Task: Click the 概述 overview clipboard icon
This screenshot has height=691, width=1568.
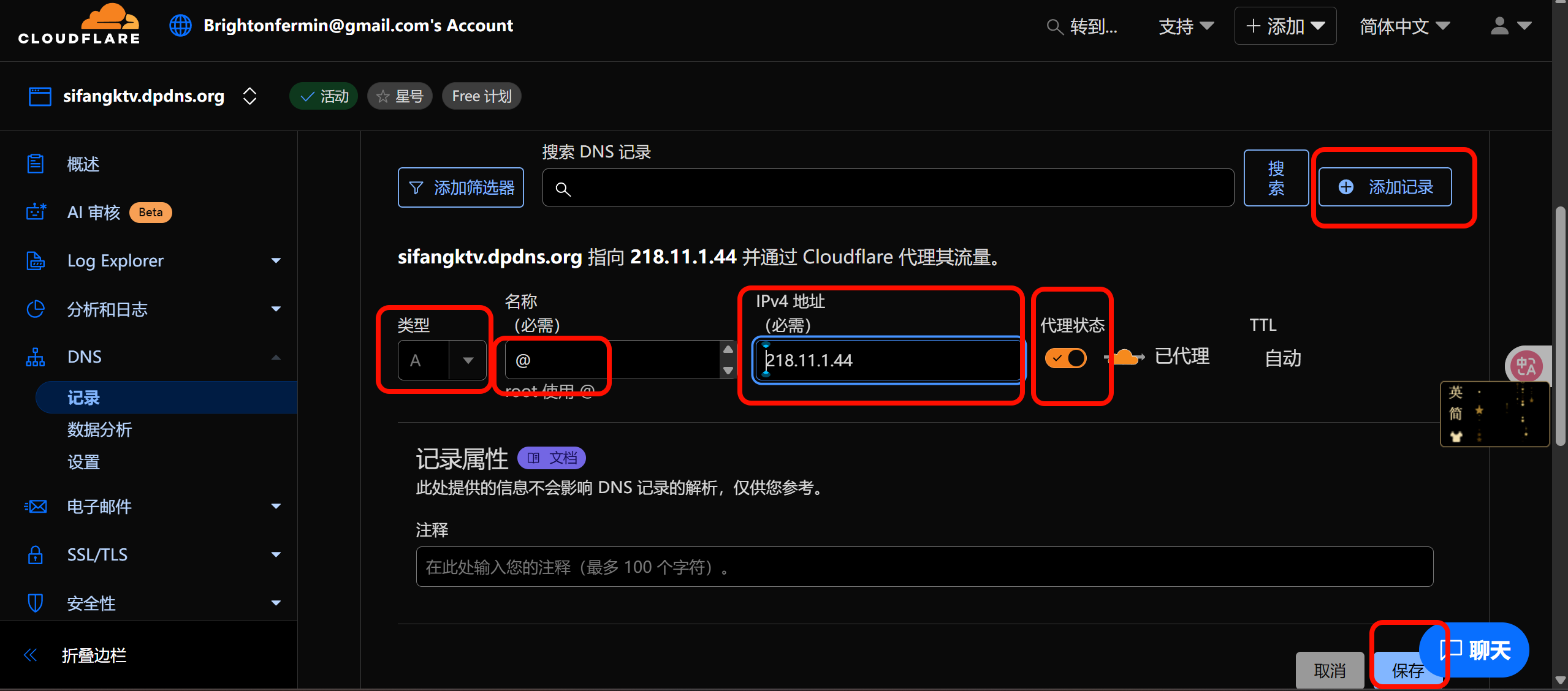Action: tap(36, 164)
